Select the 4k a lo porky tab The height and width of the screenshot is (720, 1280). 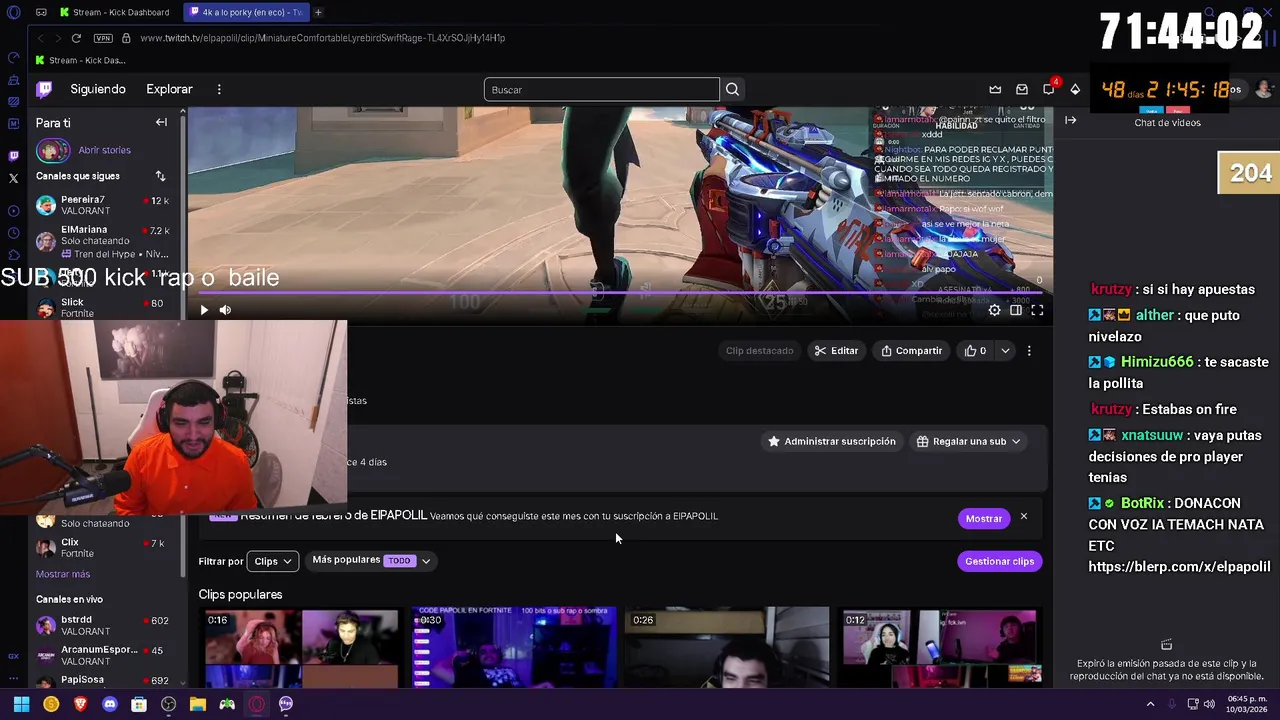click(x=246, y=12)
